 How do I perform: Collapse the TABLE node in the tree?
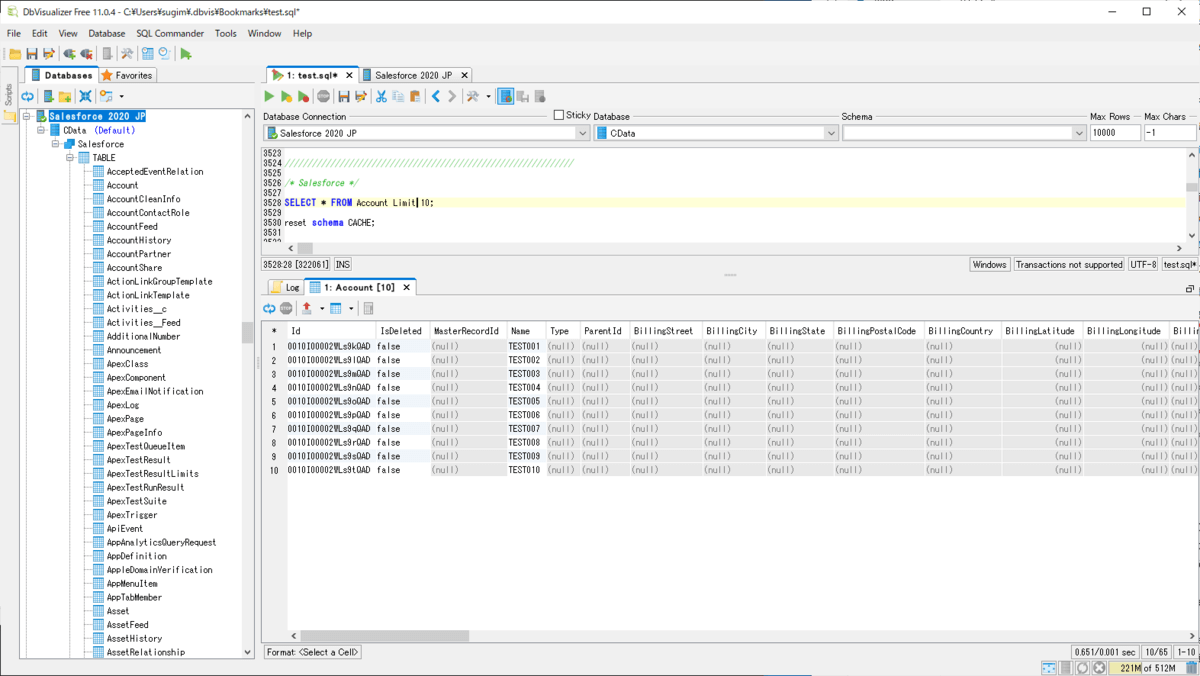coord(71,158)
